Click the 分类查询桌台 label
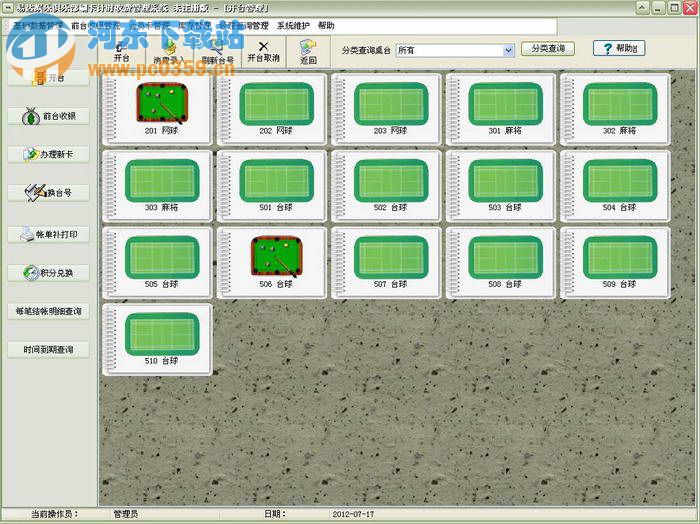700x524 pixels. [x=366, y=50]
